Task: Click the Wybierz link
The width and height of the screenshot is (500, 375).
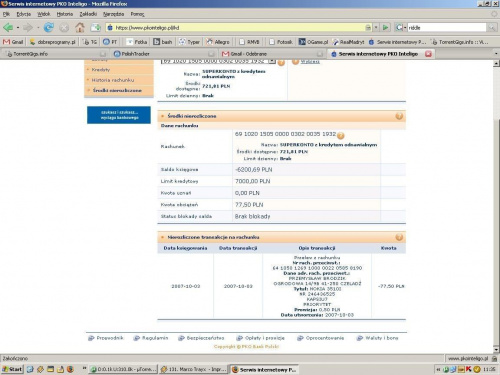Action: (x=310, y=62)
